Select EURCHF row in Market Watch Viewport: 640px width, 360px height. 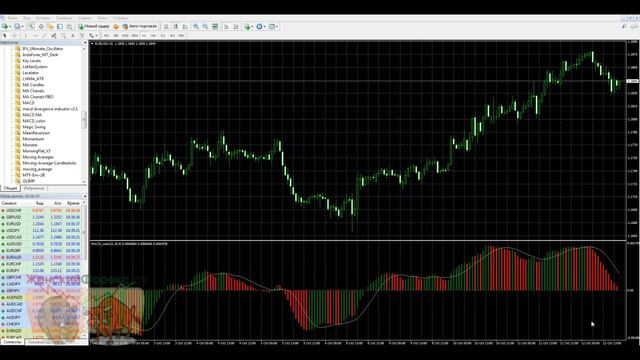point(41,264)
